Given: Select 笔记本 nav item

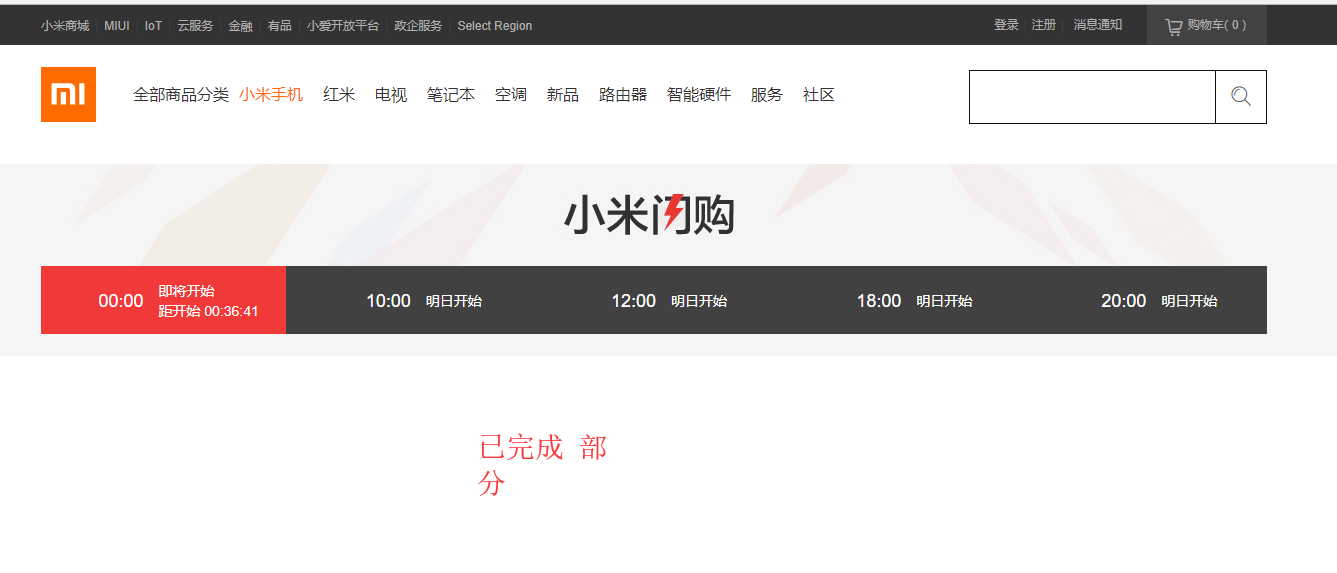Looking at the screenshot, I should pos(451,95).
